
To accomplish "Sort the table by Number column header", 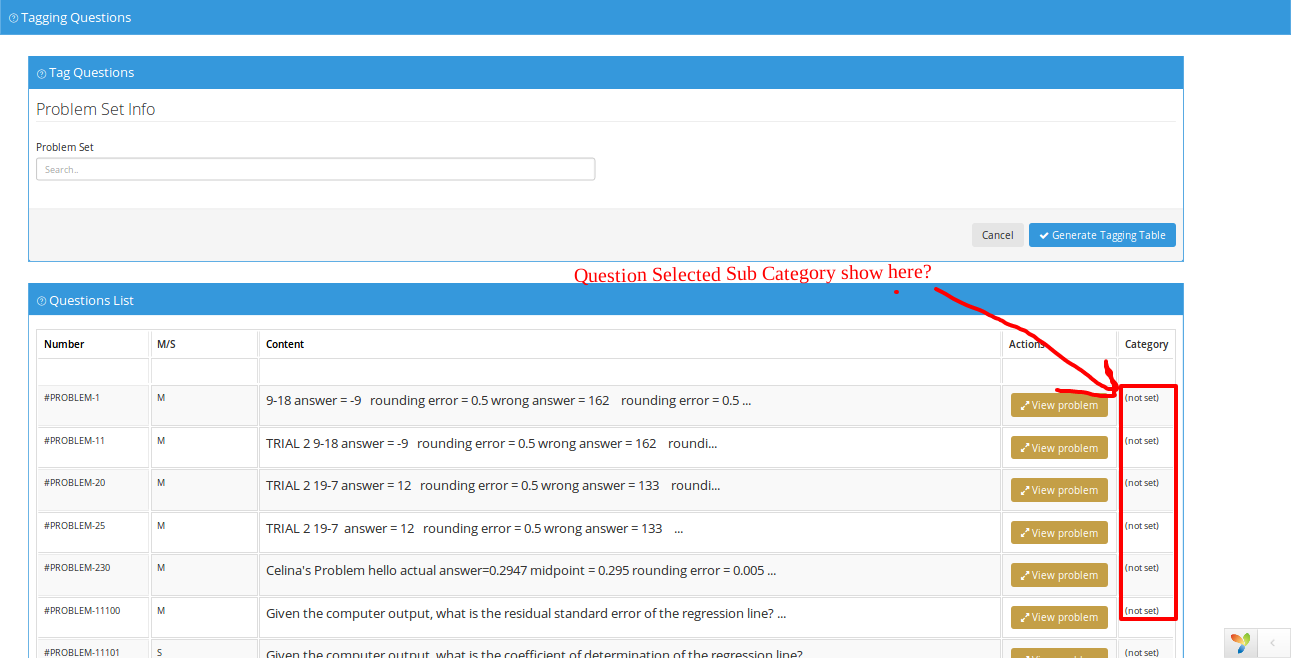I will 64,344.
